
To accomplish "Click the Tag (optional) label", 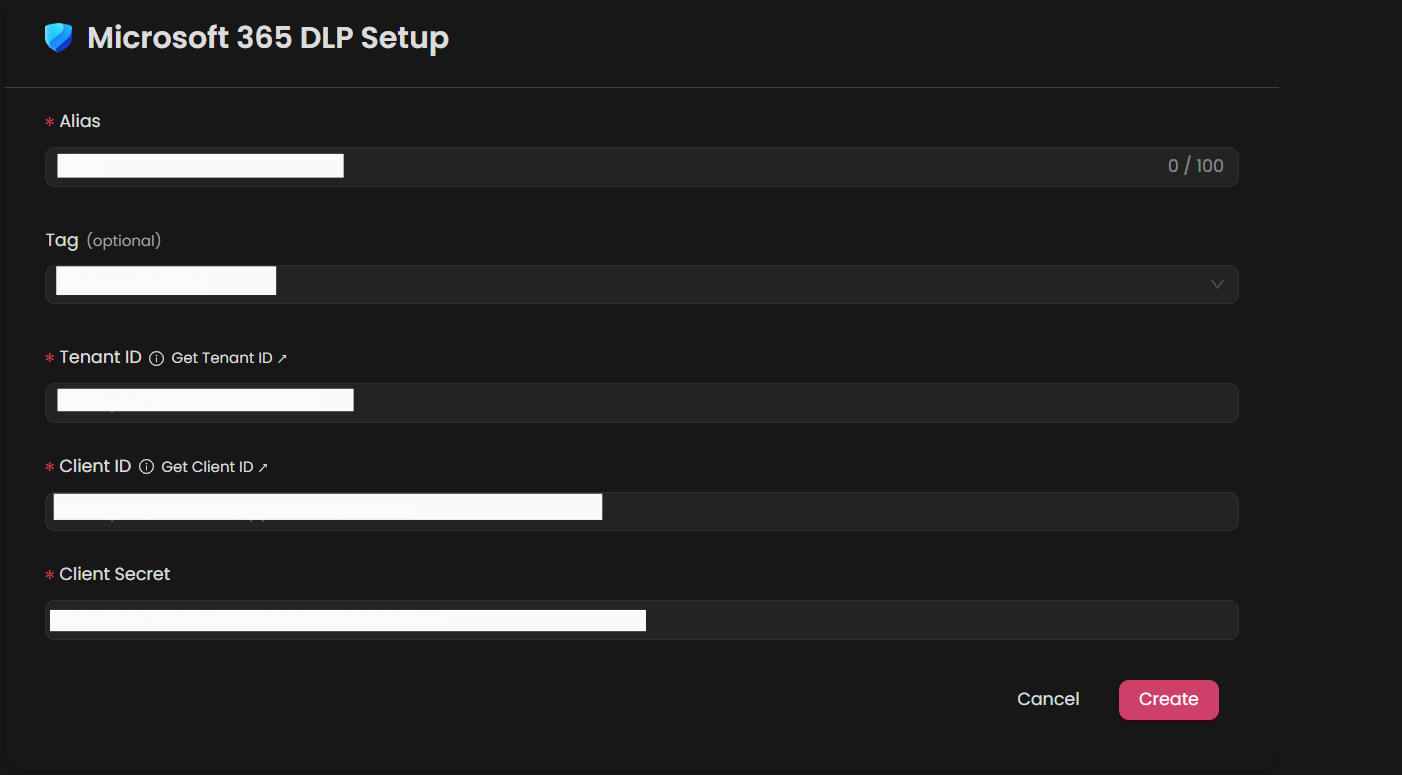I will click(x=103, y=240).
